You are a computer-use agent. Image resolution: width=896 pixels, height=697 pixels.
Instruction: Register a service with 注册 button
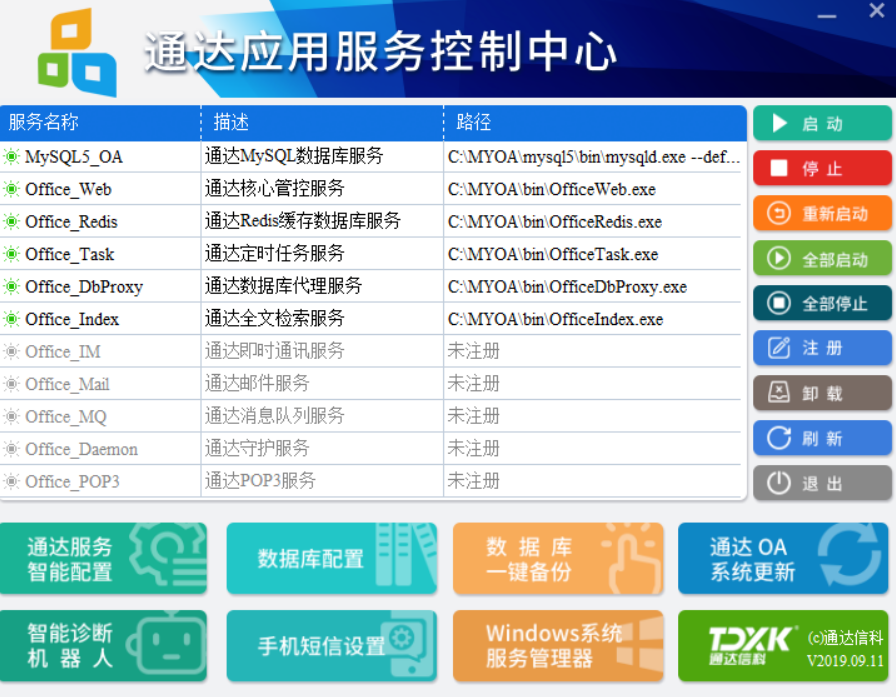pyautogui.click(x=822, y=348)
